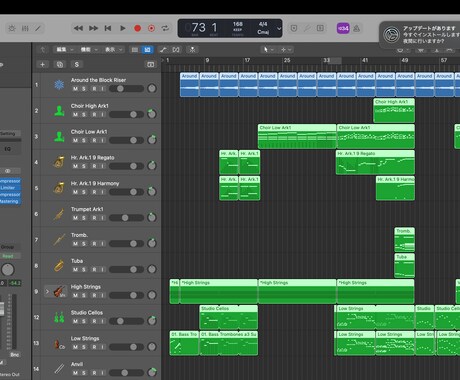This screenshot has height=380, width=460.
Task: Click the 4/4 time signature in LCD
Action: (x=263, y=24)
